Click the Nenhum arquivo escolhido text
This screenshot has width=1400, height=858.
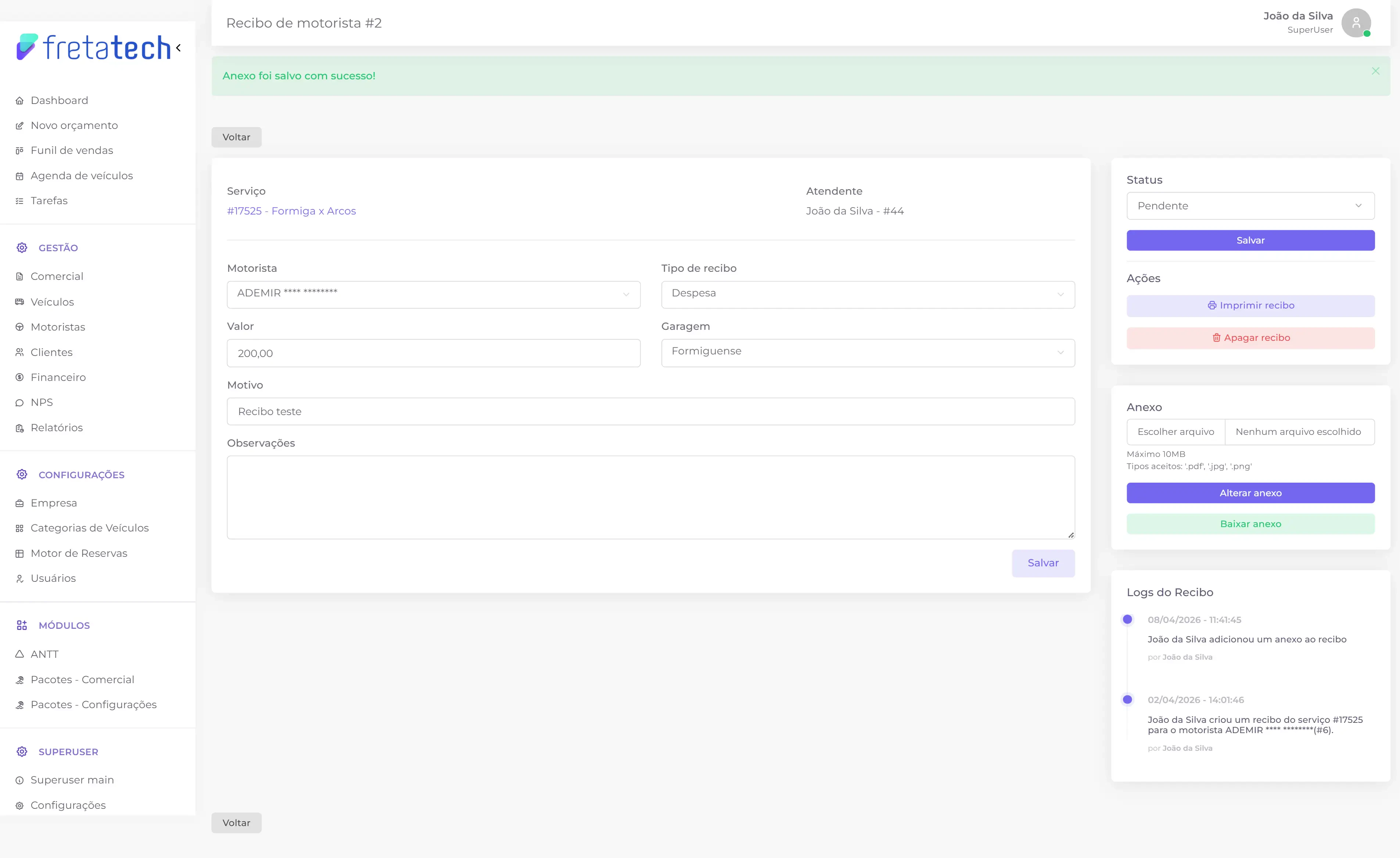(x=1298, y=432)
